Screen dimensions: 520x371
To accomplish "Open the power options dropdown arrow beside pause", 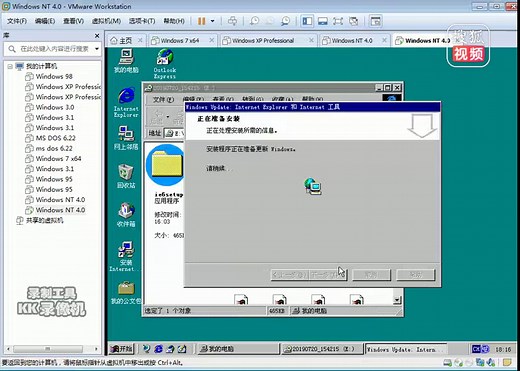I will [212, 21].
